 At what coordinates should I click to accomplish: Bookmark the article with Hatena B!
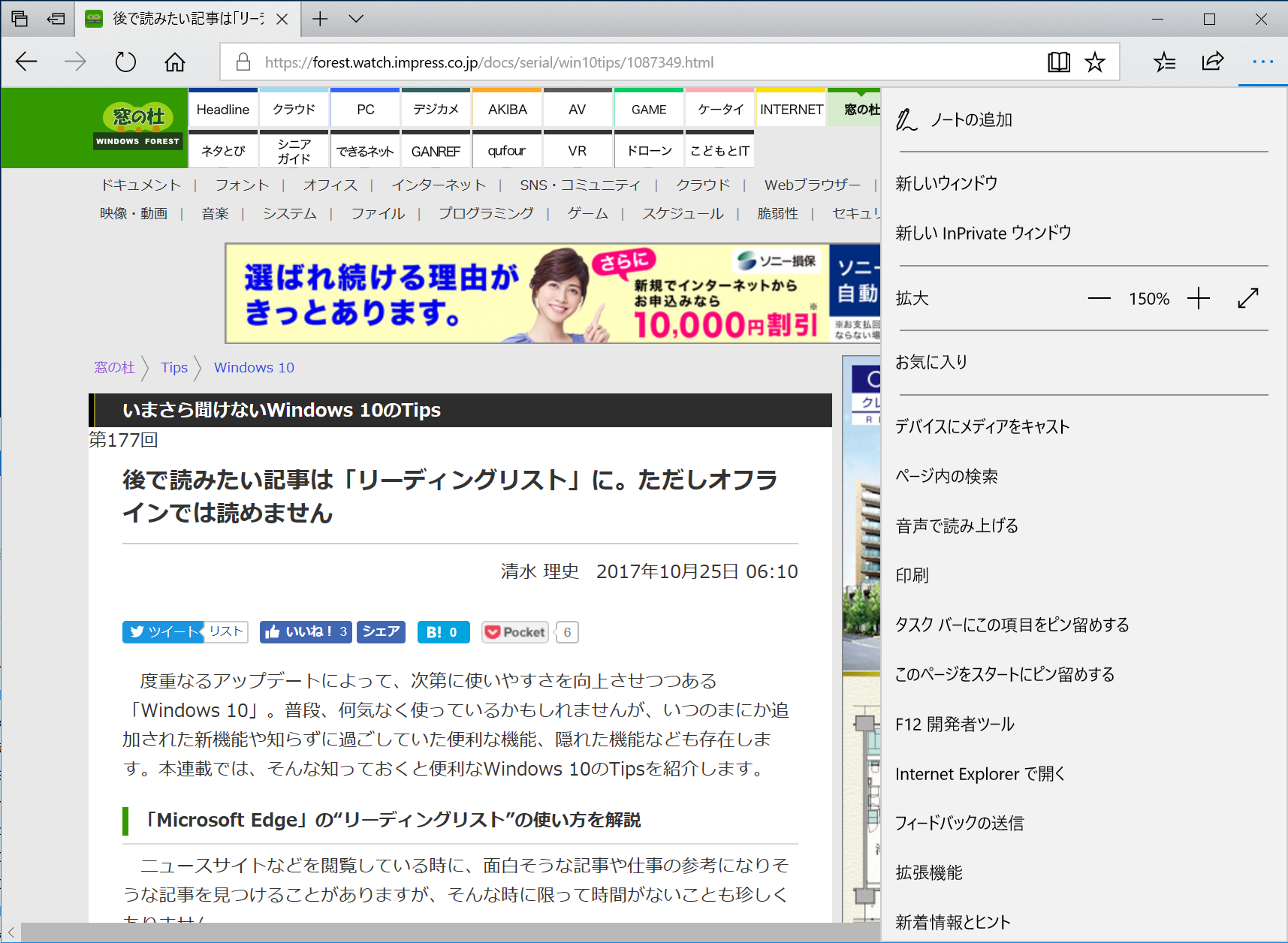coord(443,631)
